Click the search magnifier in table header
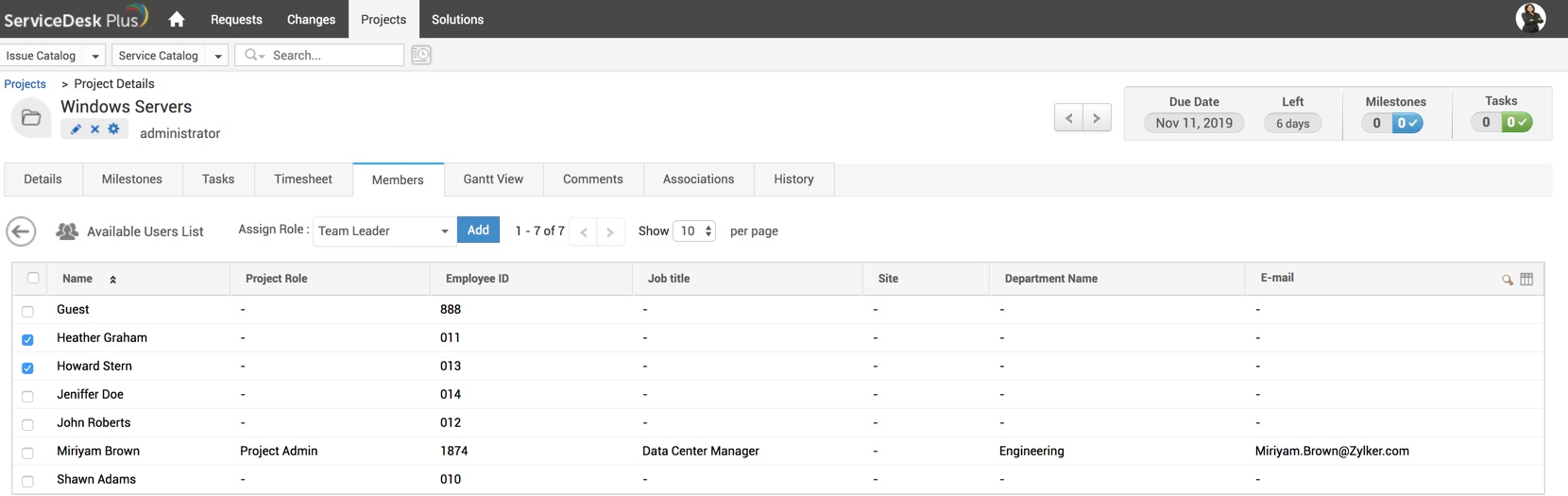 1507,280
